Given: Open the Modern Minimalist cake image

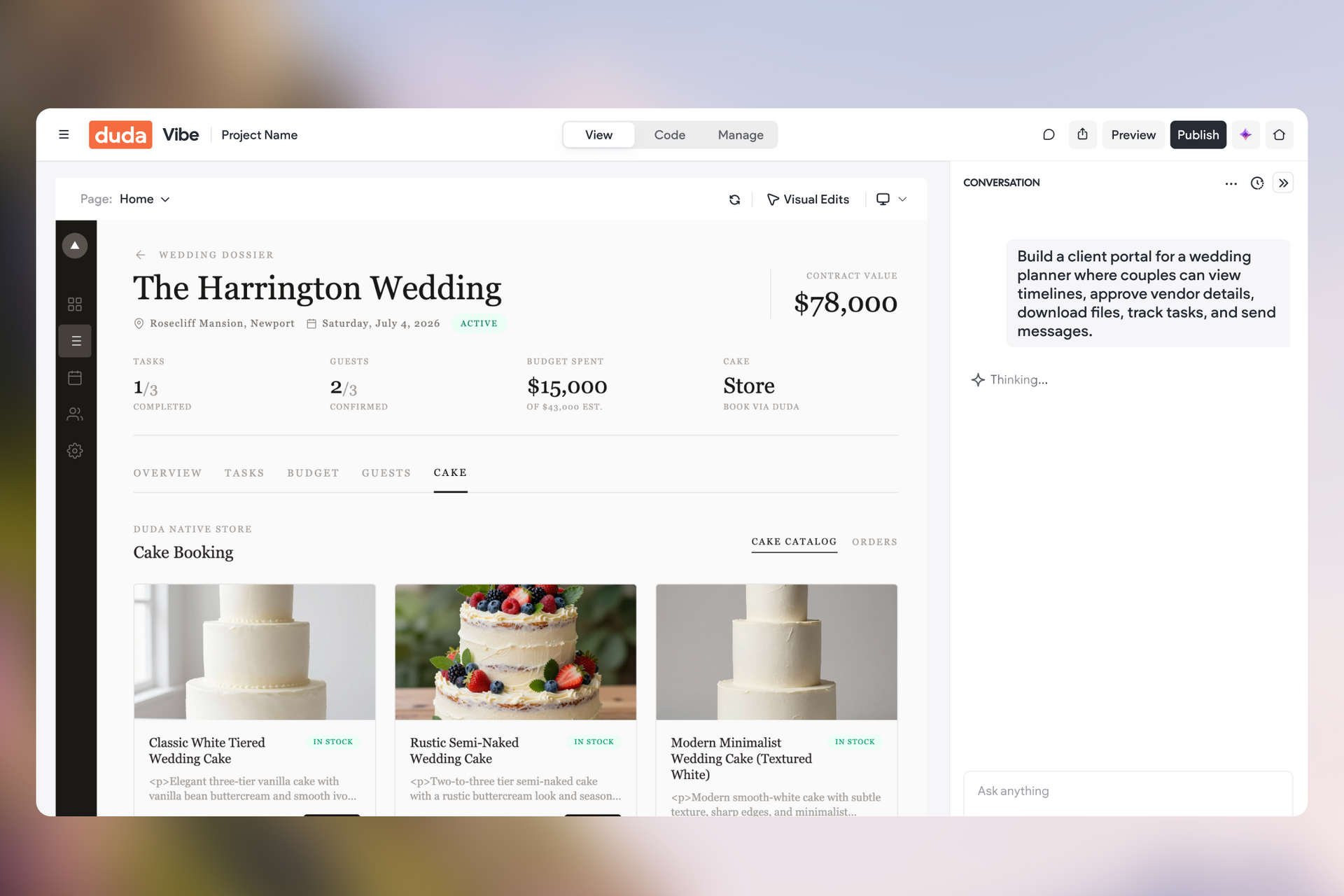Looking at the screenshot, I should [776, 652].
